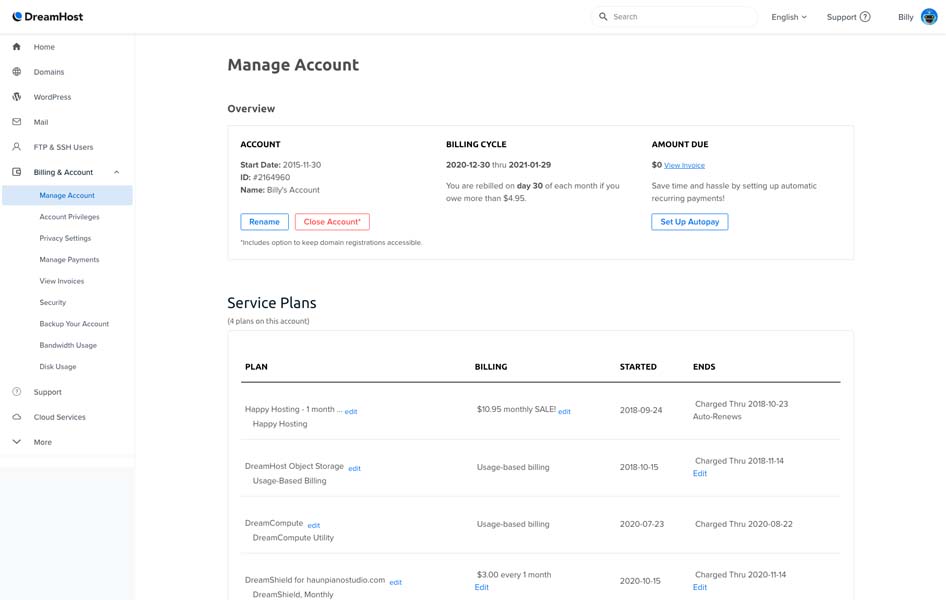Click the Domains globe icon
This screenshot has height=600, width=946.
[17, 72]
